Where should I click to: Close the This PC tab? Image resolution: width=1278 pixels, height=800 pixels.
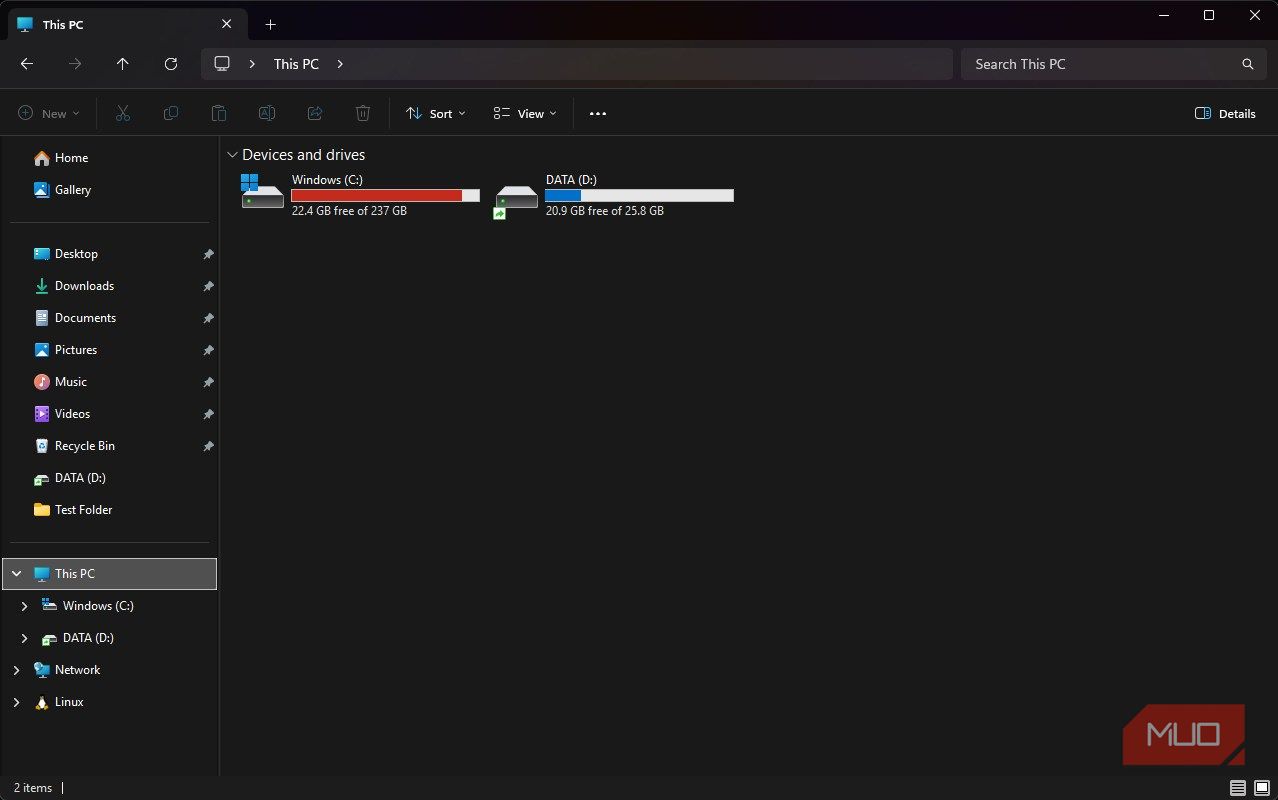tap(227, 24)
